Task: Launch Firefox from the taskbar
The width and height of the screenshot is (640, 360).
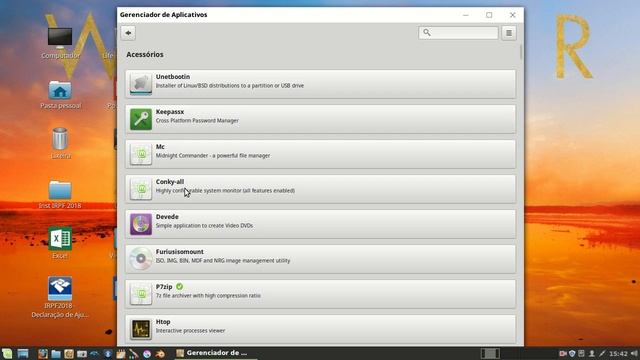Action: [42, 353]
